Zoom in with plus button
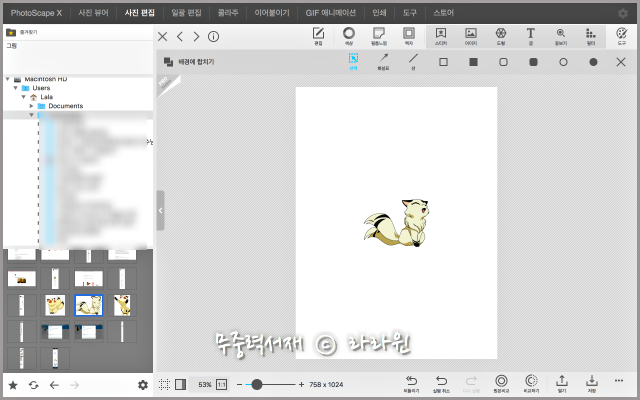 (301, 384)
